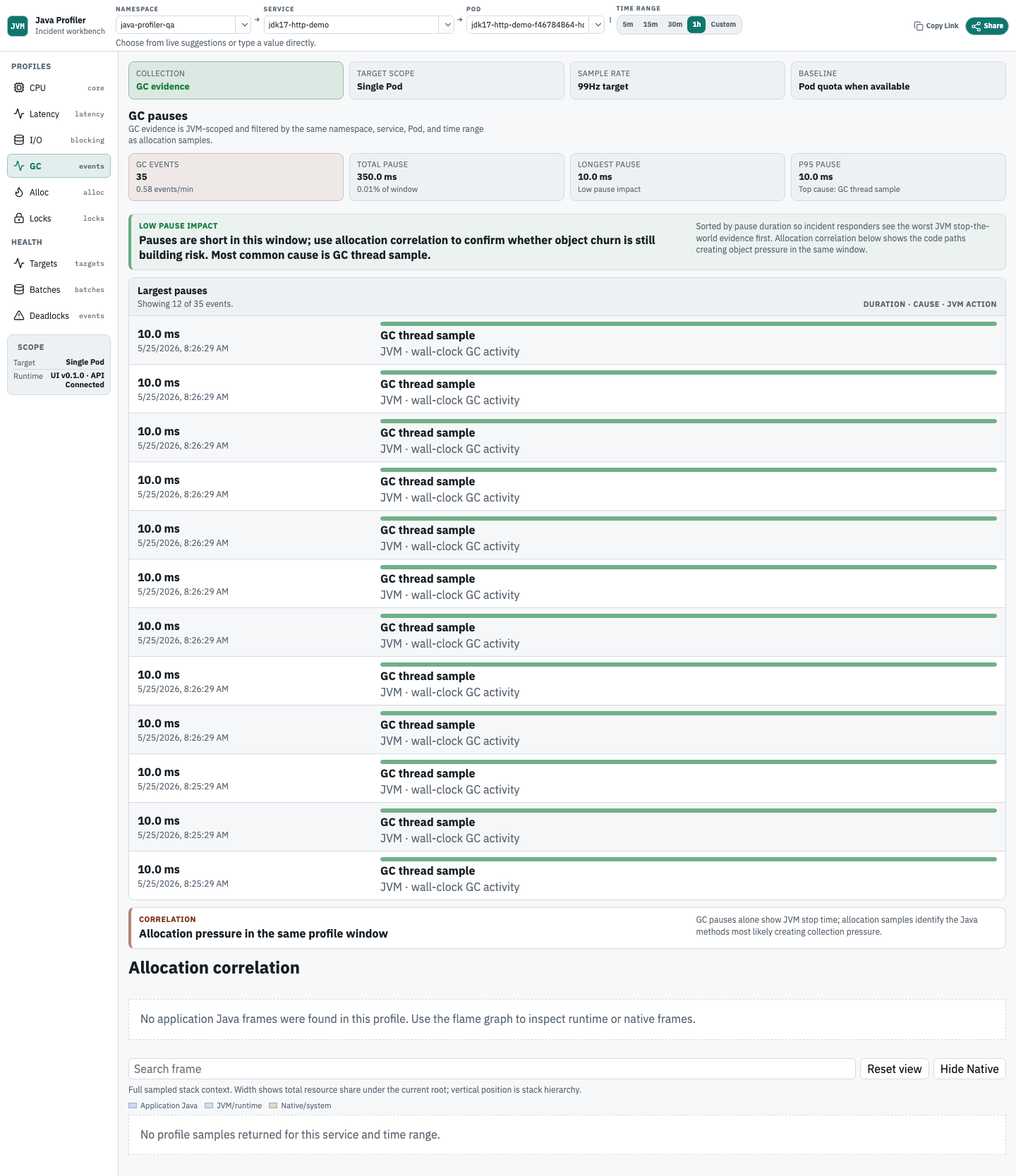The width and height of the screenshot is (1016, 1176).
Task: Choose the 30m time range
Action: click(x=675, y=25)
